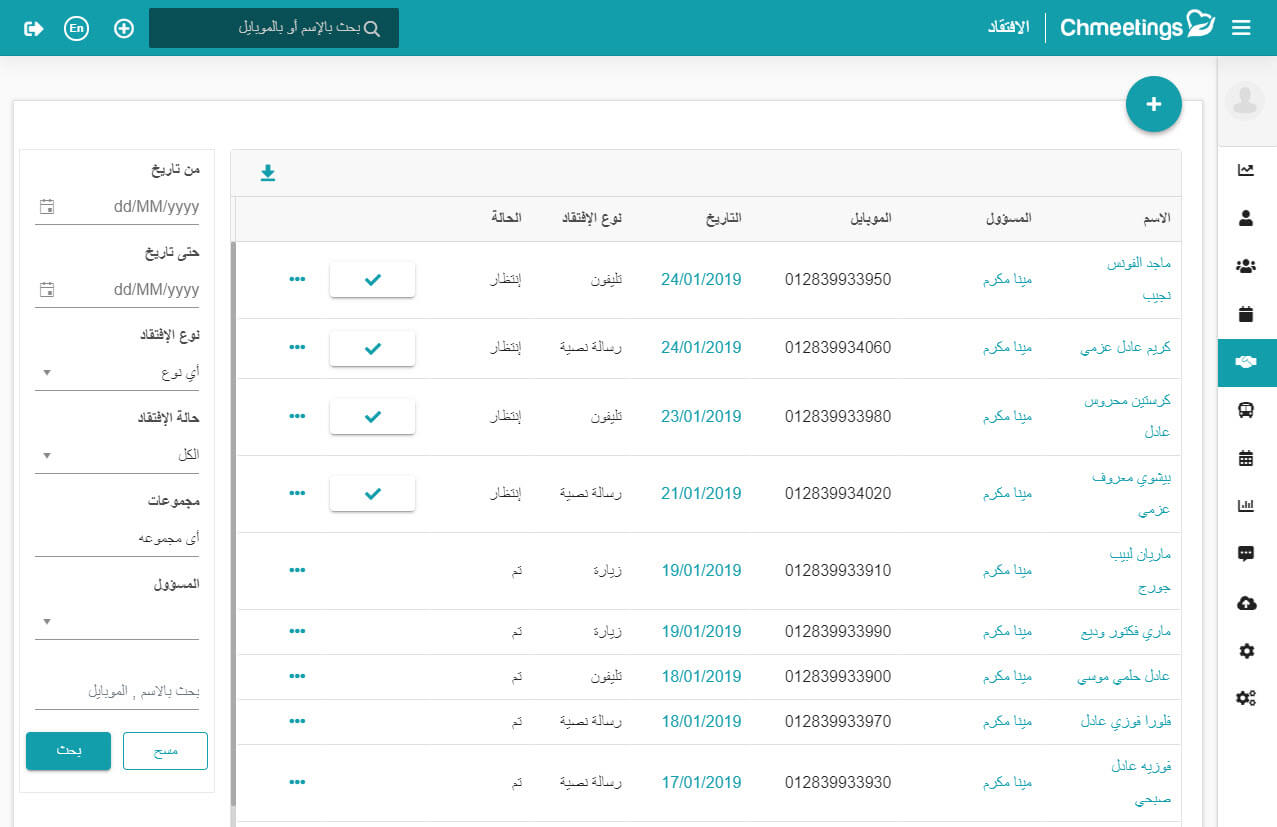Open more options for كريم عادل عزمي row
Screen dimensions: 1277x827
297,347
